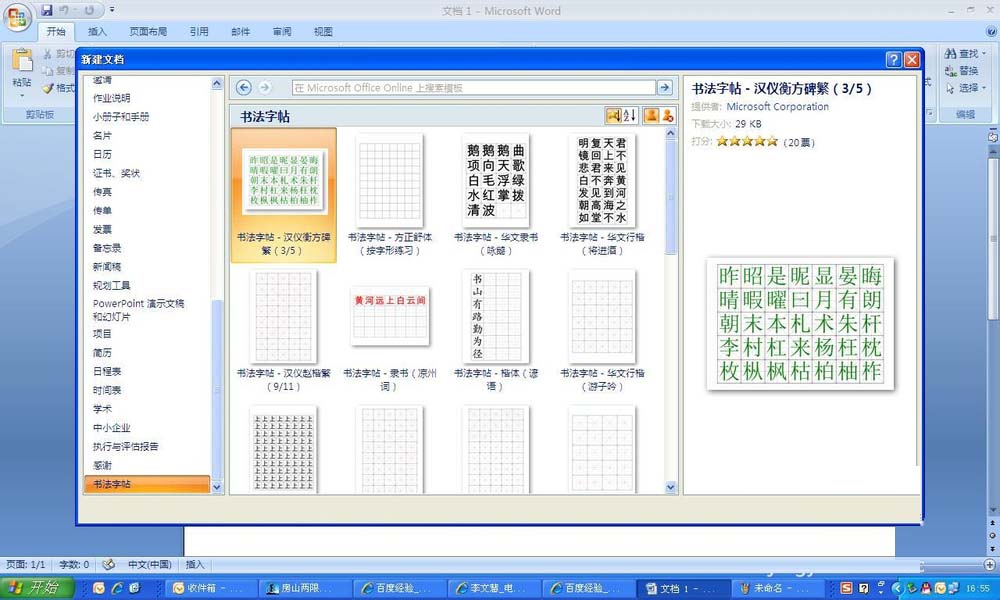Viewport: 1000px width, 600px height.
Task: Click the template star rating
Action: coord(747,142)
